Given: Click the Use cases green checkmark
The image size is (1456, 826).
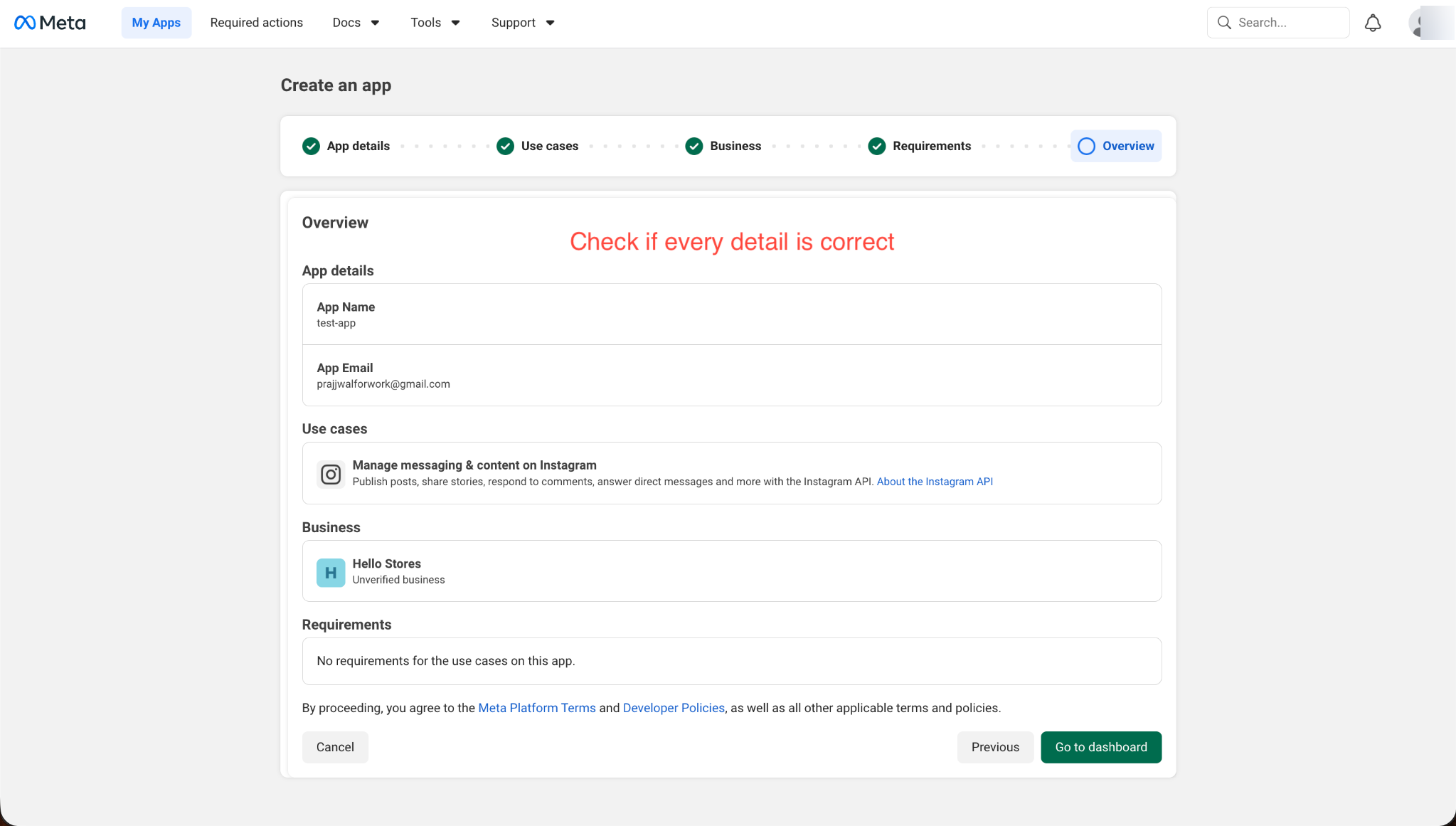Looking at the screenshot, I should 505,146.
